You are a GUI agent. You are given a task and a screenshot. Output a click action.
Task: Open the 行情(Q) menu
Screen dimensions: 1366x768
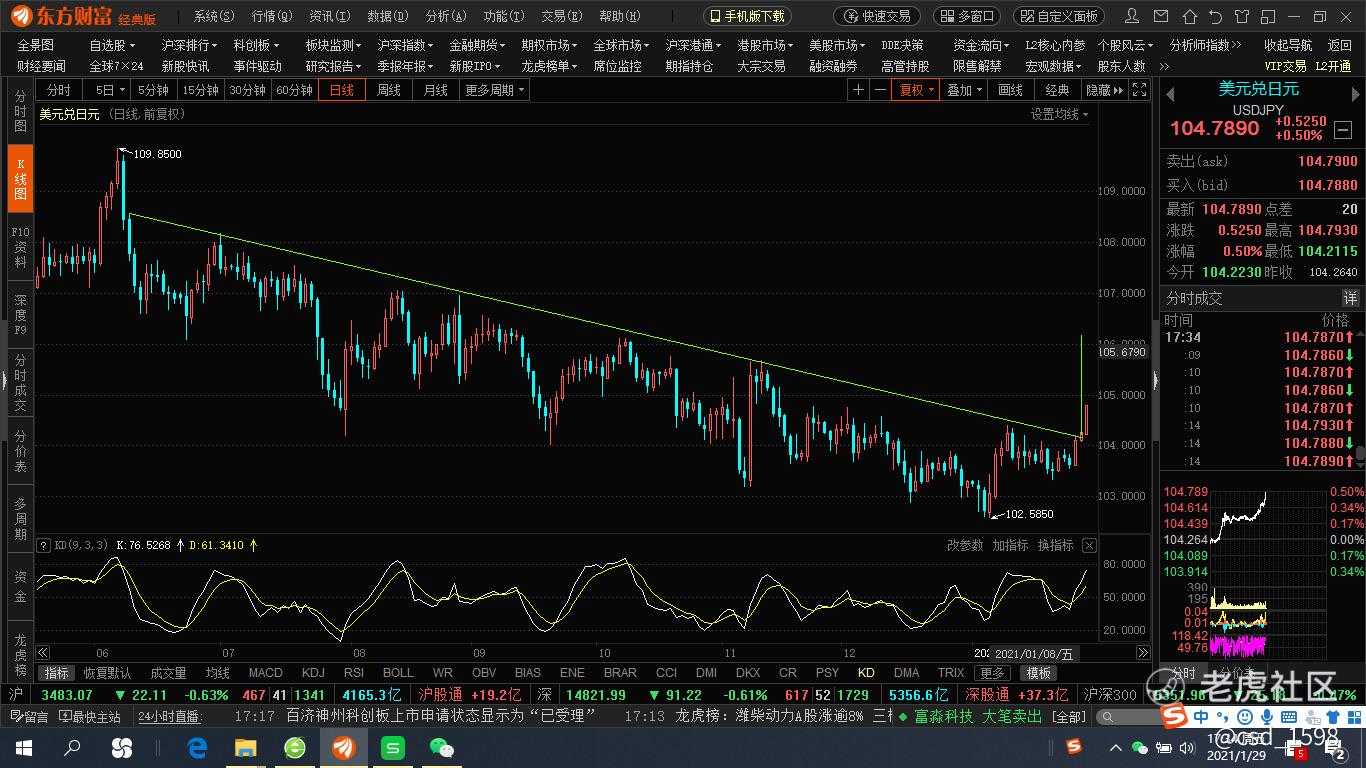[x=272, y=16]
